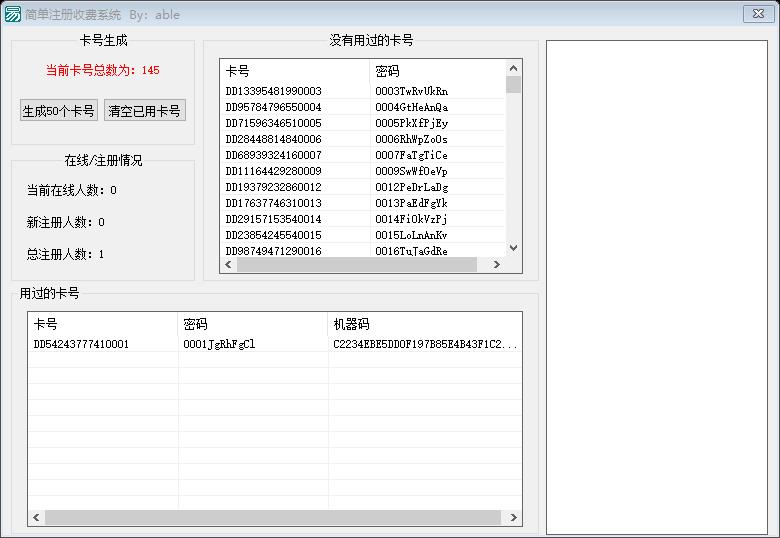Click the left arrow of the unused cards horizontal scrollbar
Viewport: 780px width, 538px height.
[229, 265]
